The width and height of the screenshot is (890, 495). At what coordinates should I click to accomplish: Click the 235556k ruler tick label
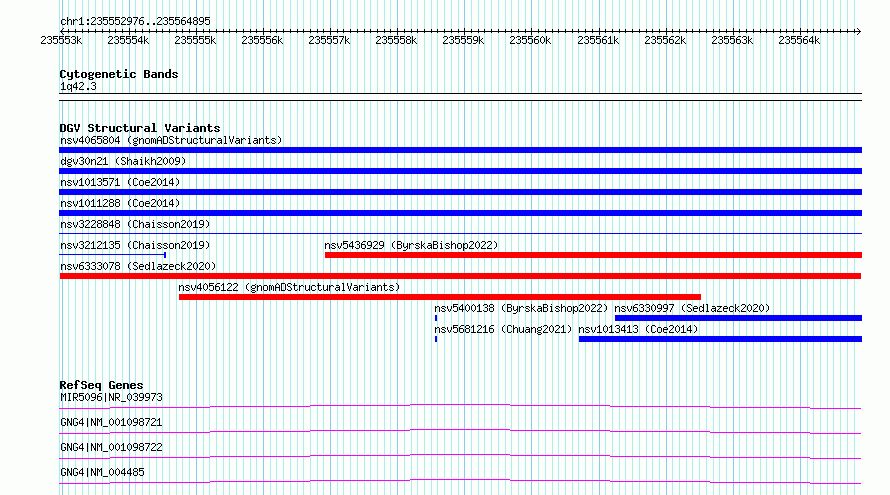[x=262, y=40]
